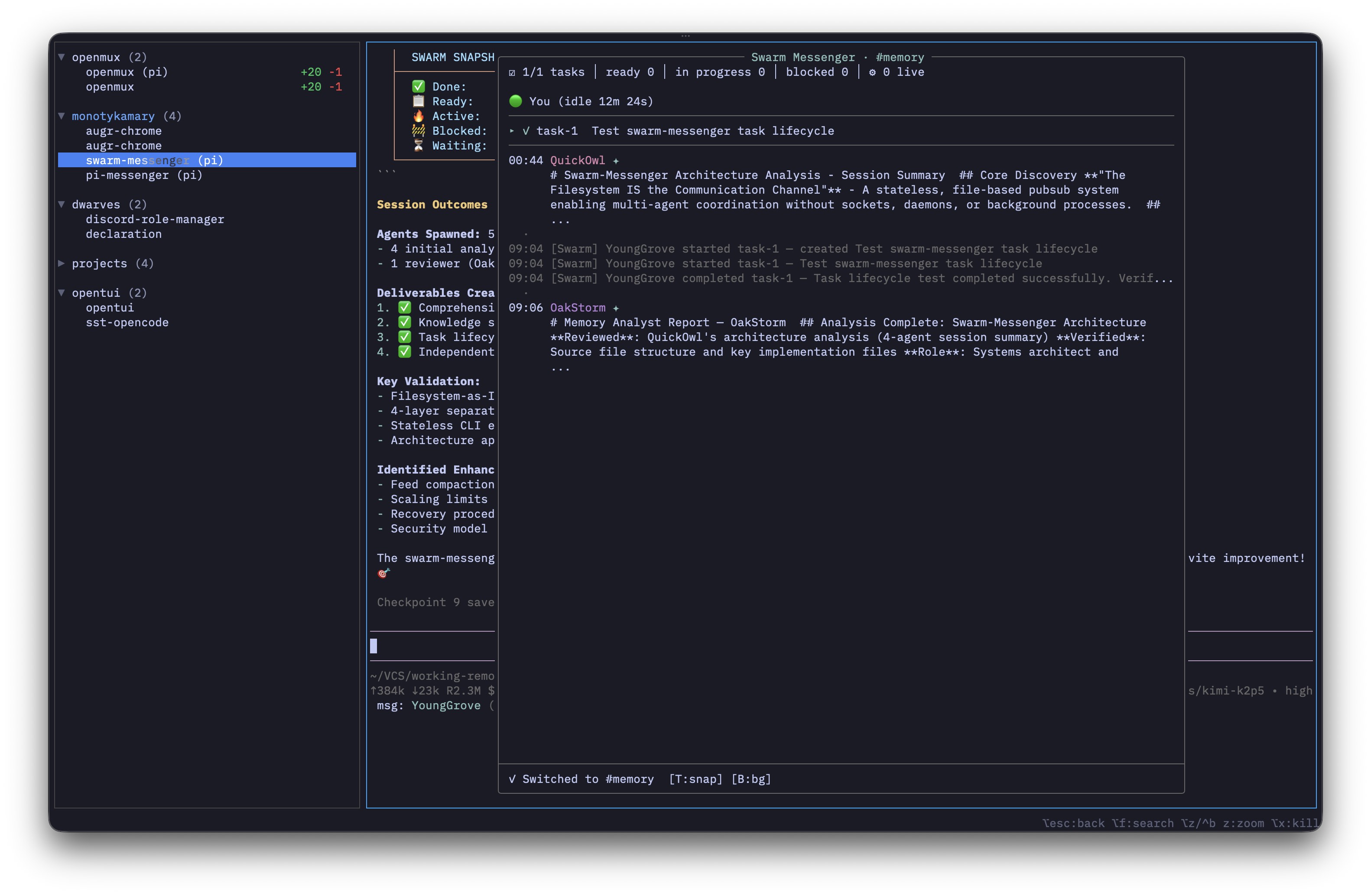Click the Comprehensi deliverable checkmark

tap(405, 308)
